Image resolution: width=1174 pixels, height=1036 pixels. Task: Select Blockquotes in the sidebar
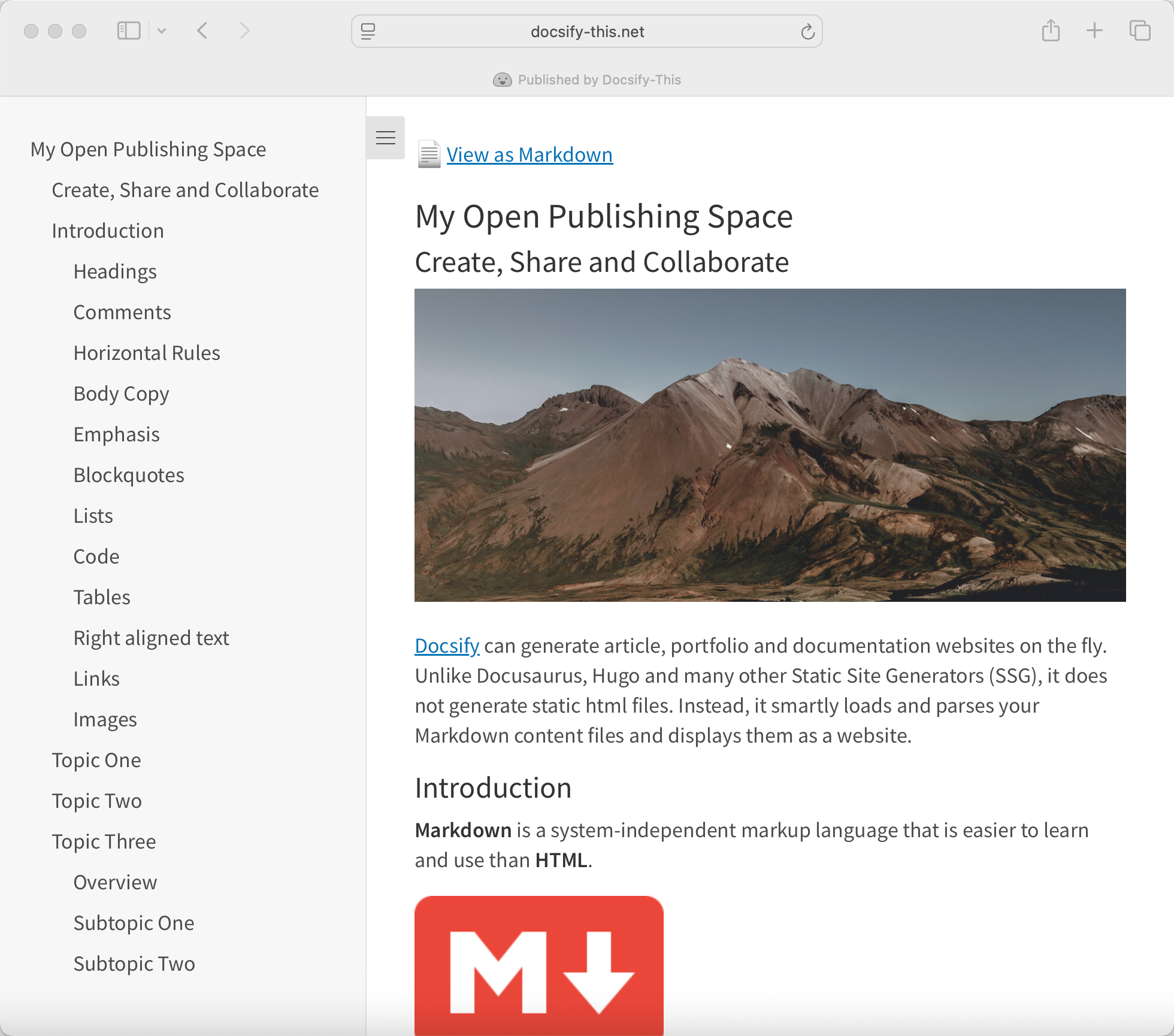129,475
